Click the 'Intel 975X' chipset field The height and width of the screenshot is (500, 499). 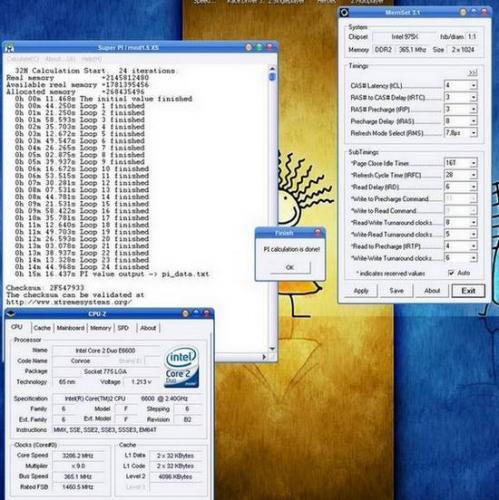point(404,37)
